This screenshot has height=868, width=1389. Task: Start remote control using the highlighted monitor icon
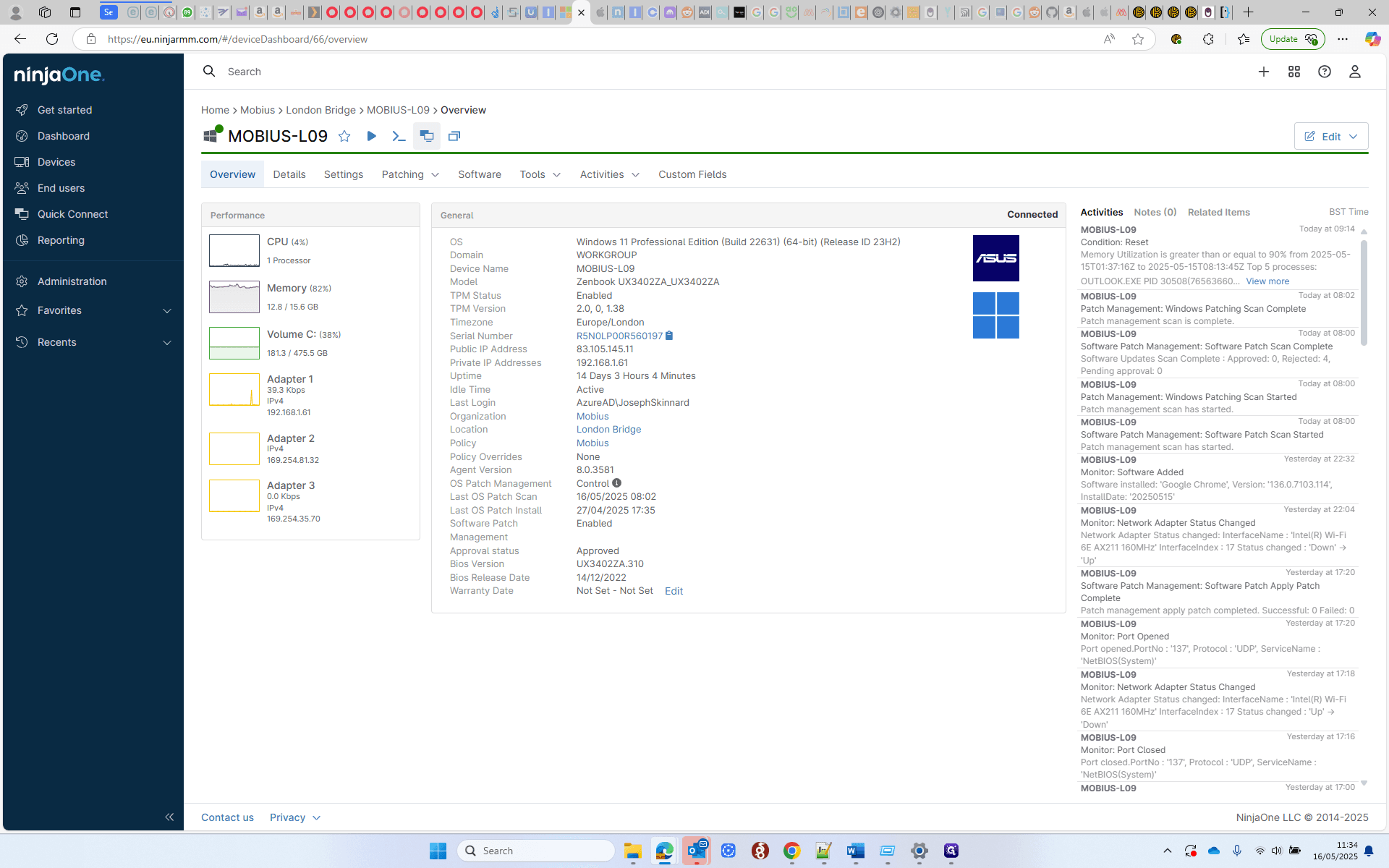click(427, 136)
